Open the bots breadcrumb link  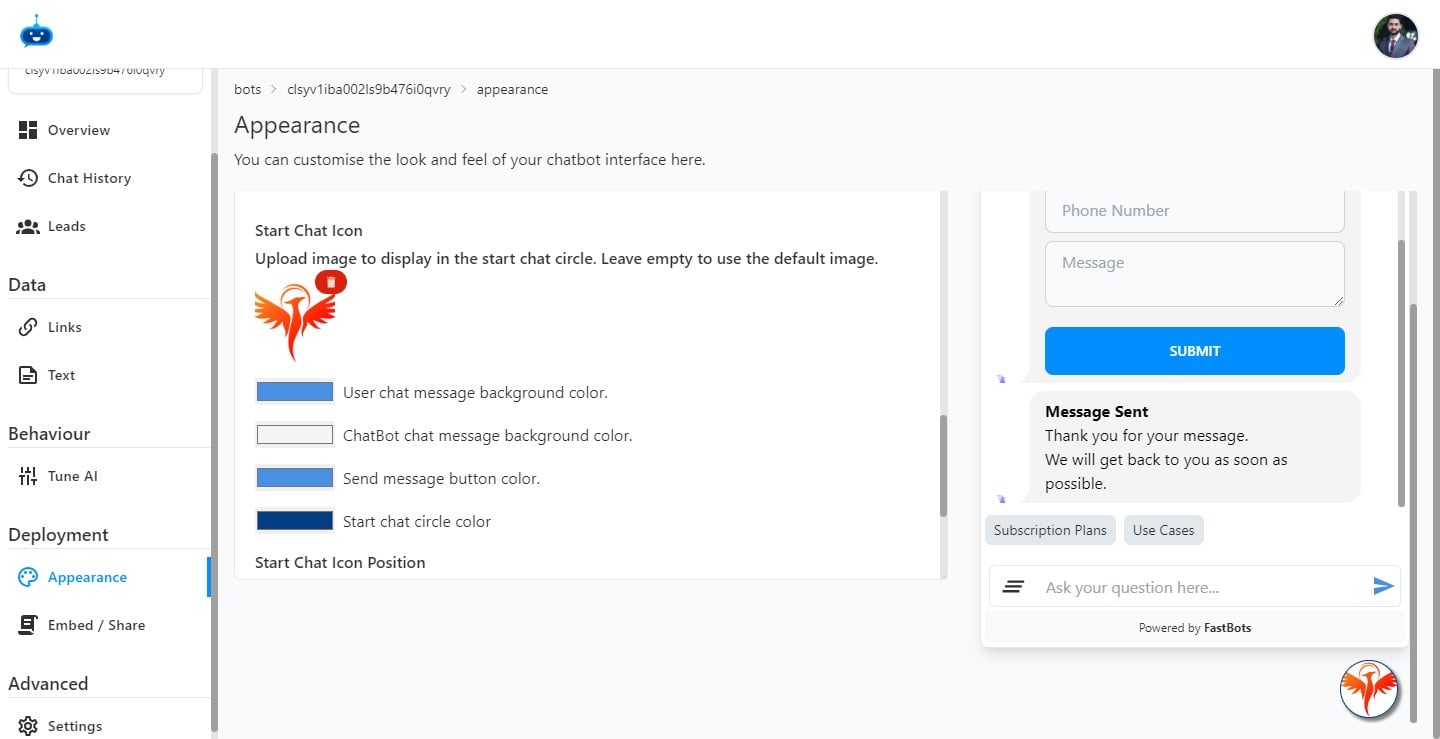(x=247, y=89)
